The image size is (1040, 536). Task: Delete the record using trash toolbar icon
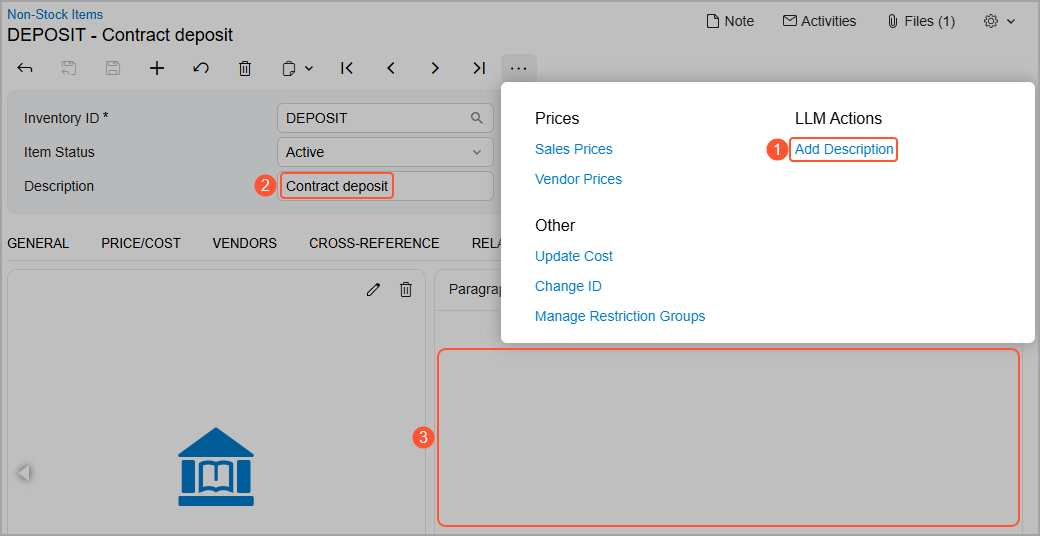pyautogui.click(x=245, y=68)
